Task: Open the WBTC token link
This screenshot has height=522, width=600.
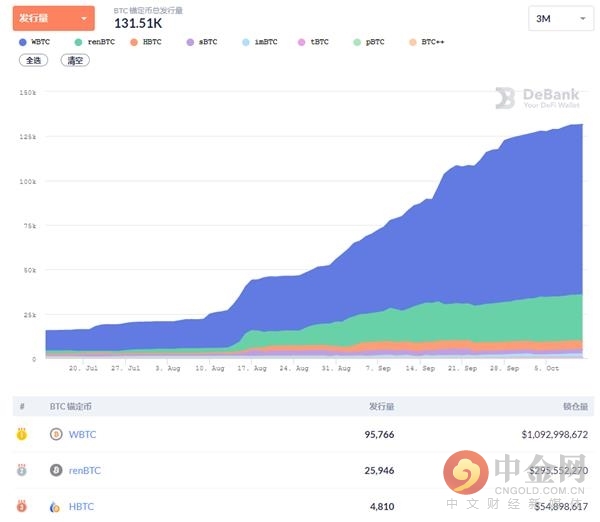Action: point(82,434)
